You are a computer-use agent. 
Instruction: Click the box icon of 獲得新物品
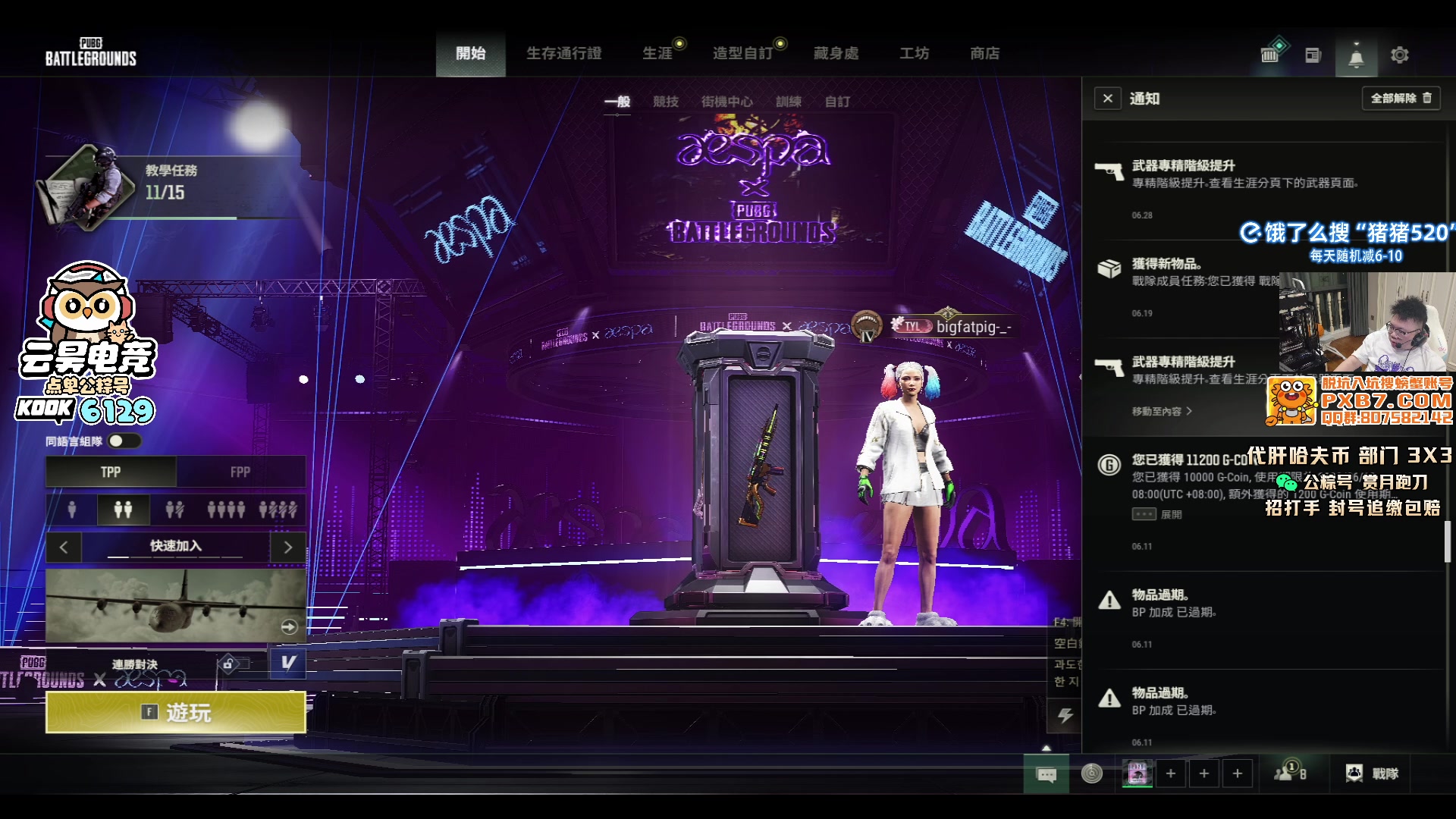[1109, 268]
